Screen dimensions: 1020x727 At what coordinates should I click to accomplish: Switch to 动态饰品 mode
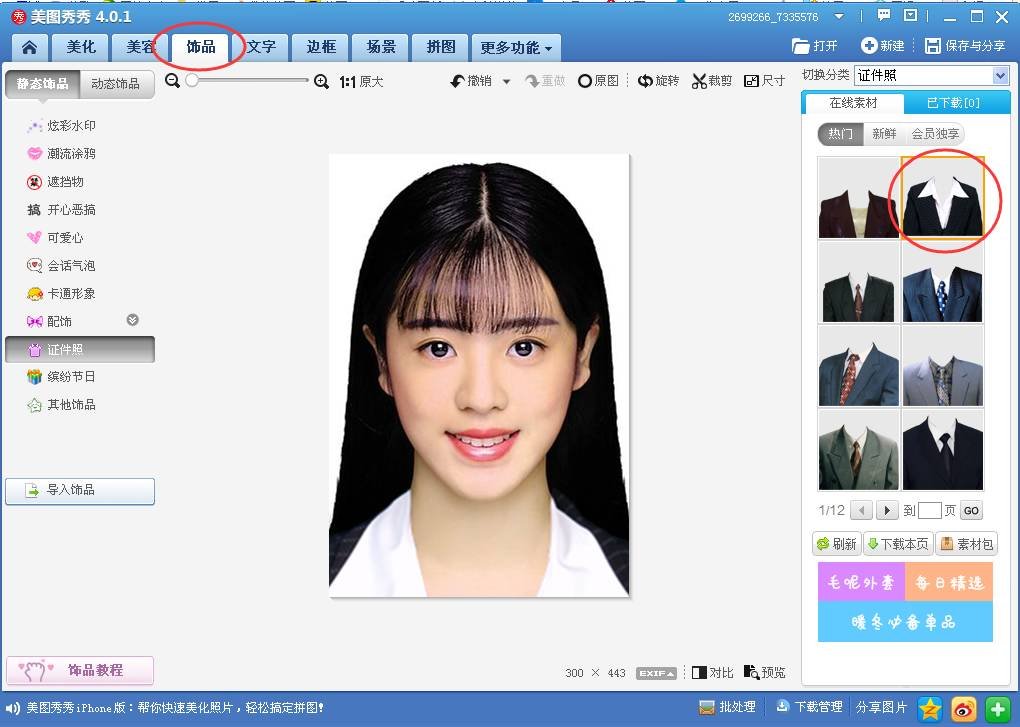(x=117, y=84)
